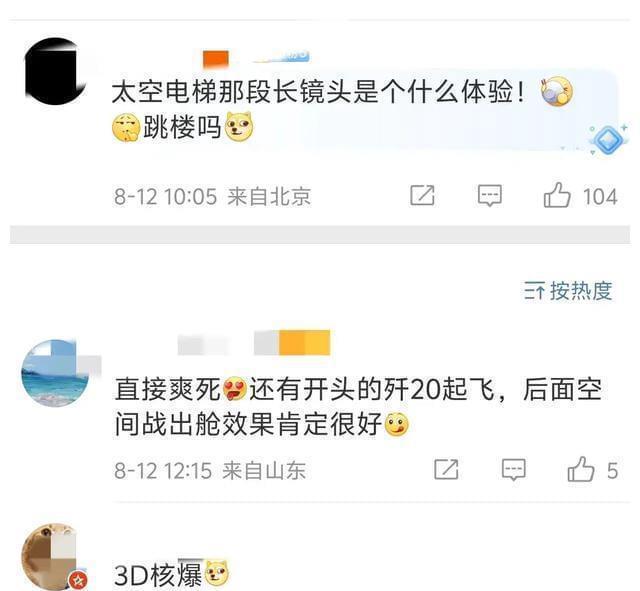
Task: Tap the 3D核爆 comment text
Action: click(158, 575)
